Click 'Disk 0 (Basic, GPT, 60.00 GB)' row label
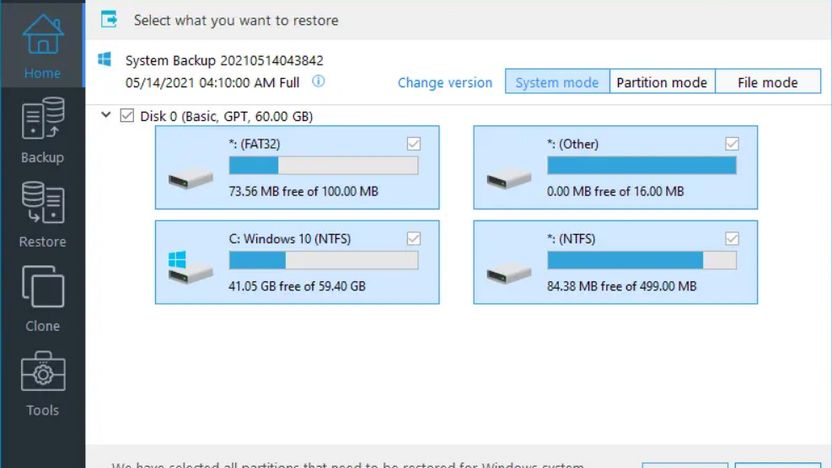The height and width of the screenshot is (468, 832). point(227,116)
